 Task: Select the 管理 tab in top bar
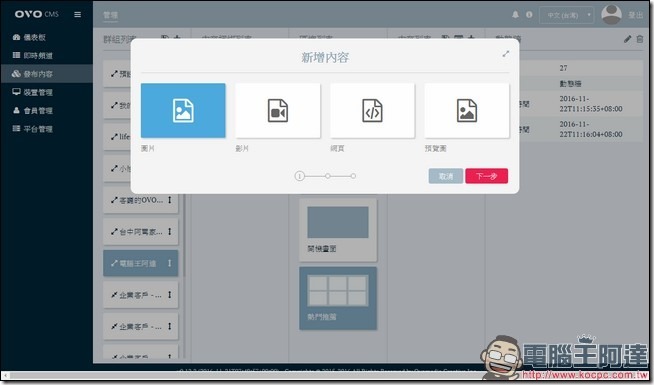coord(111,15)
